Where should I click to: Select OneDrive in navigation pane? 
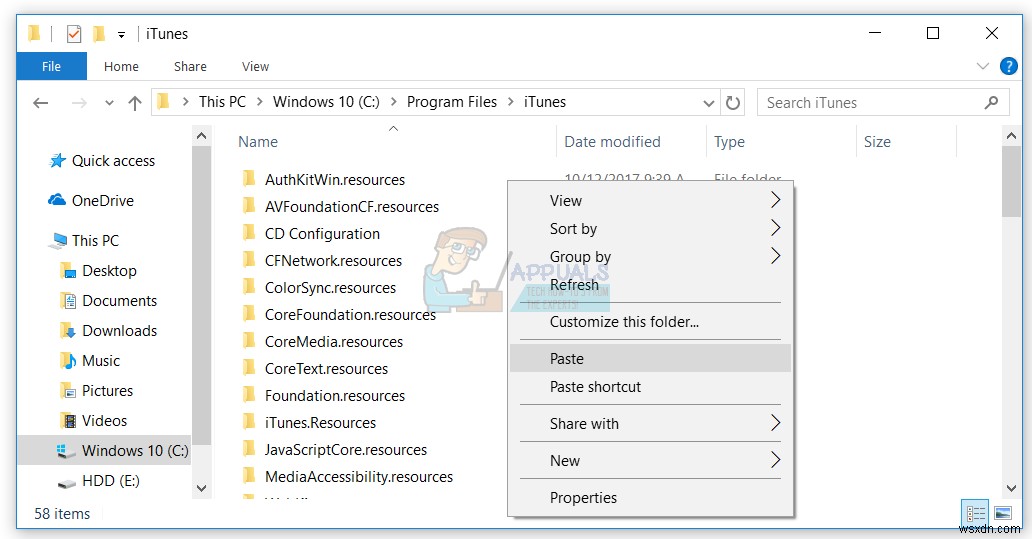pyautogui.click(x=91, y=201)
